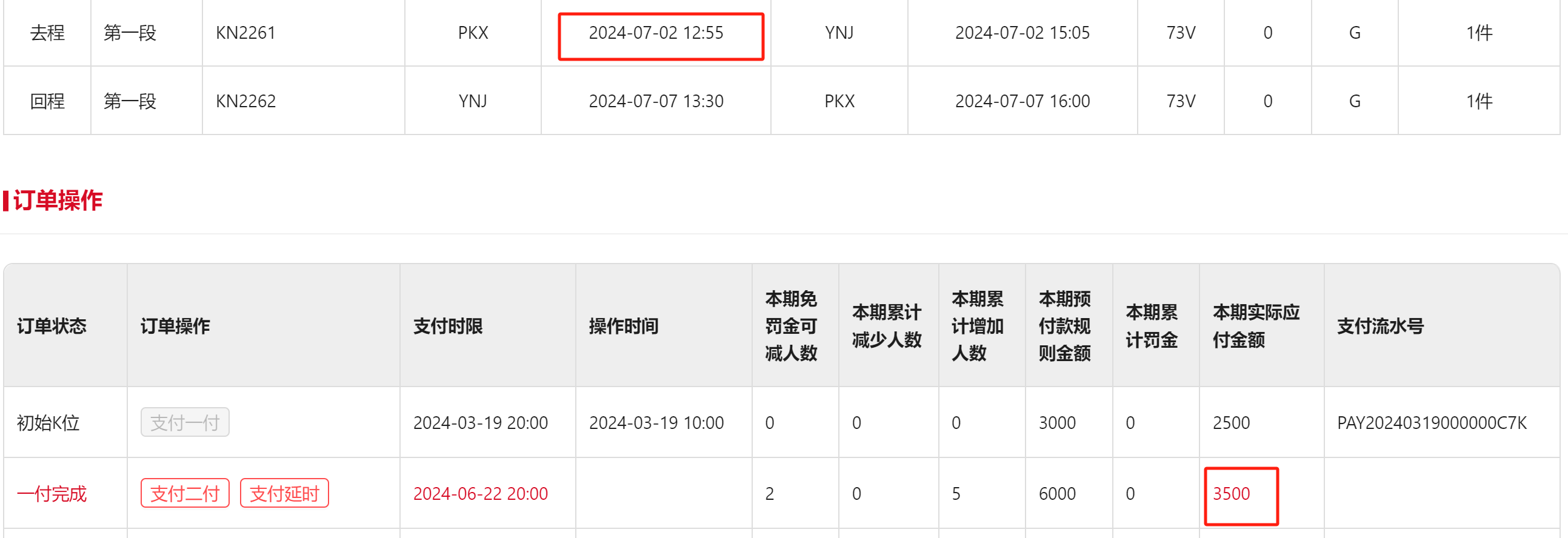Viewport: 1568px width, 538px height.
Task: Select payment serial number PAY20240319000000C7K
Action: (x=1431, y=423)
